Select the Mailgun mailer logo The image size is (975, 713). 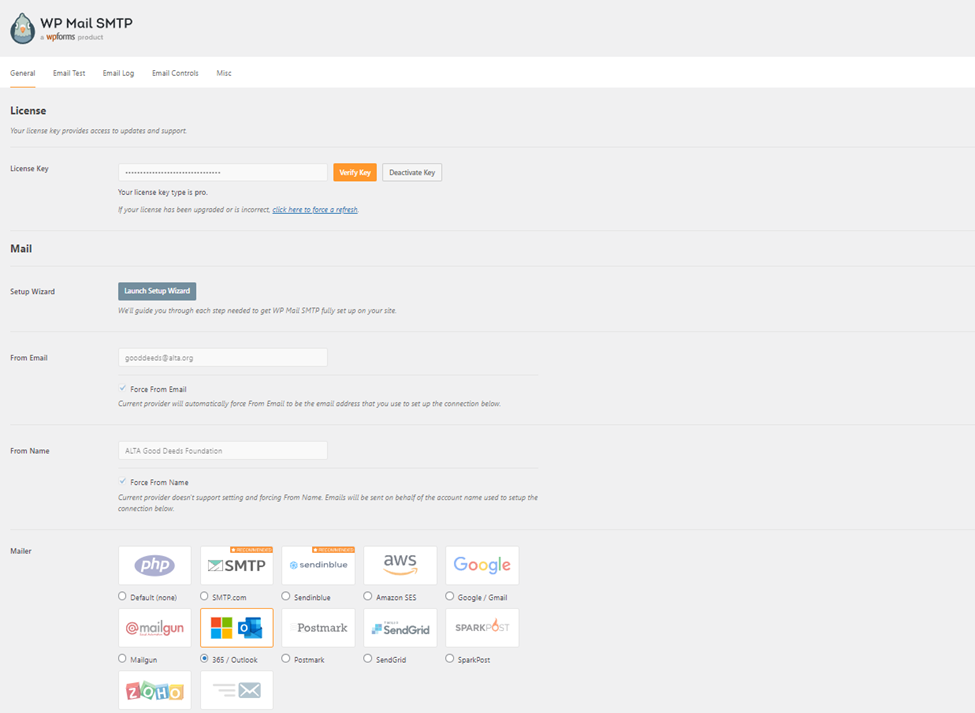click(x=155, y=628)
